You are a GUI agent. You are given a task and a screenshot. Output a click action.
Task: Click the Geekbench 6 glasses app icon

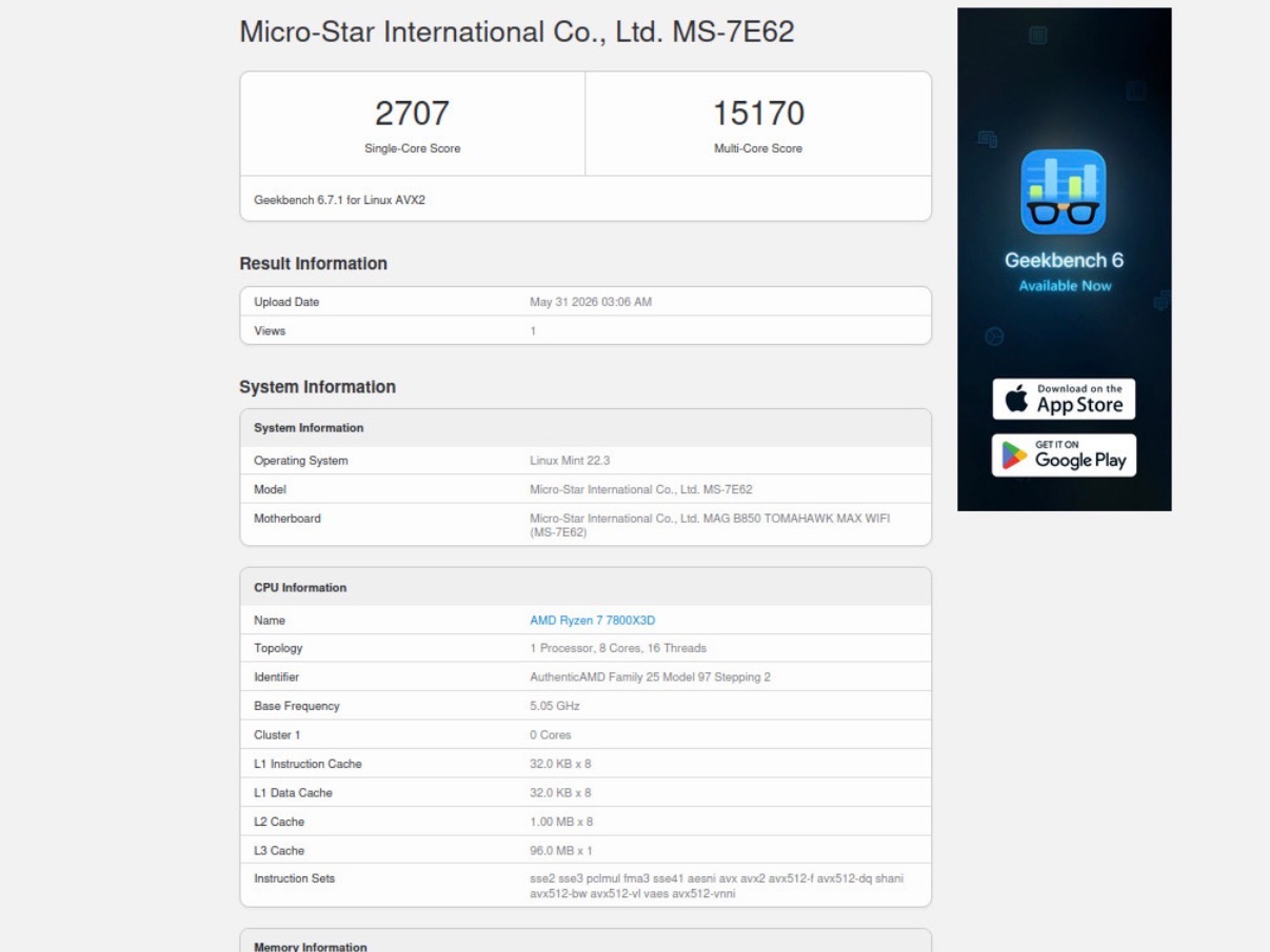coord(1063,192)
